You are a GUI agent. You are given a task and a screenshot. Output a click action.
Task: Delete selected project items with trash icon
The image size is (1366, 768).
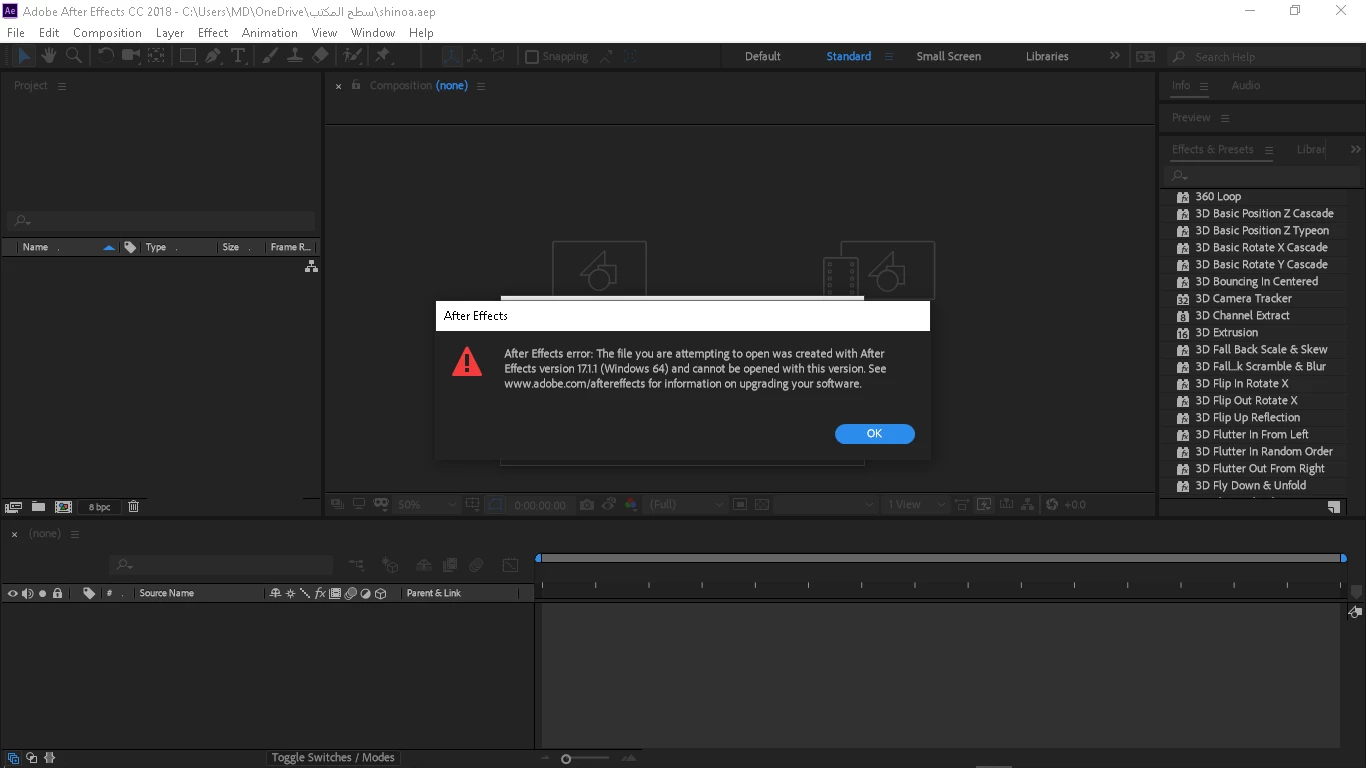[x=133, y=507]
